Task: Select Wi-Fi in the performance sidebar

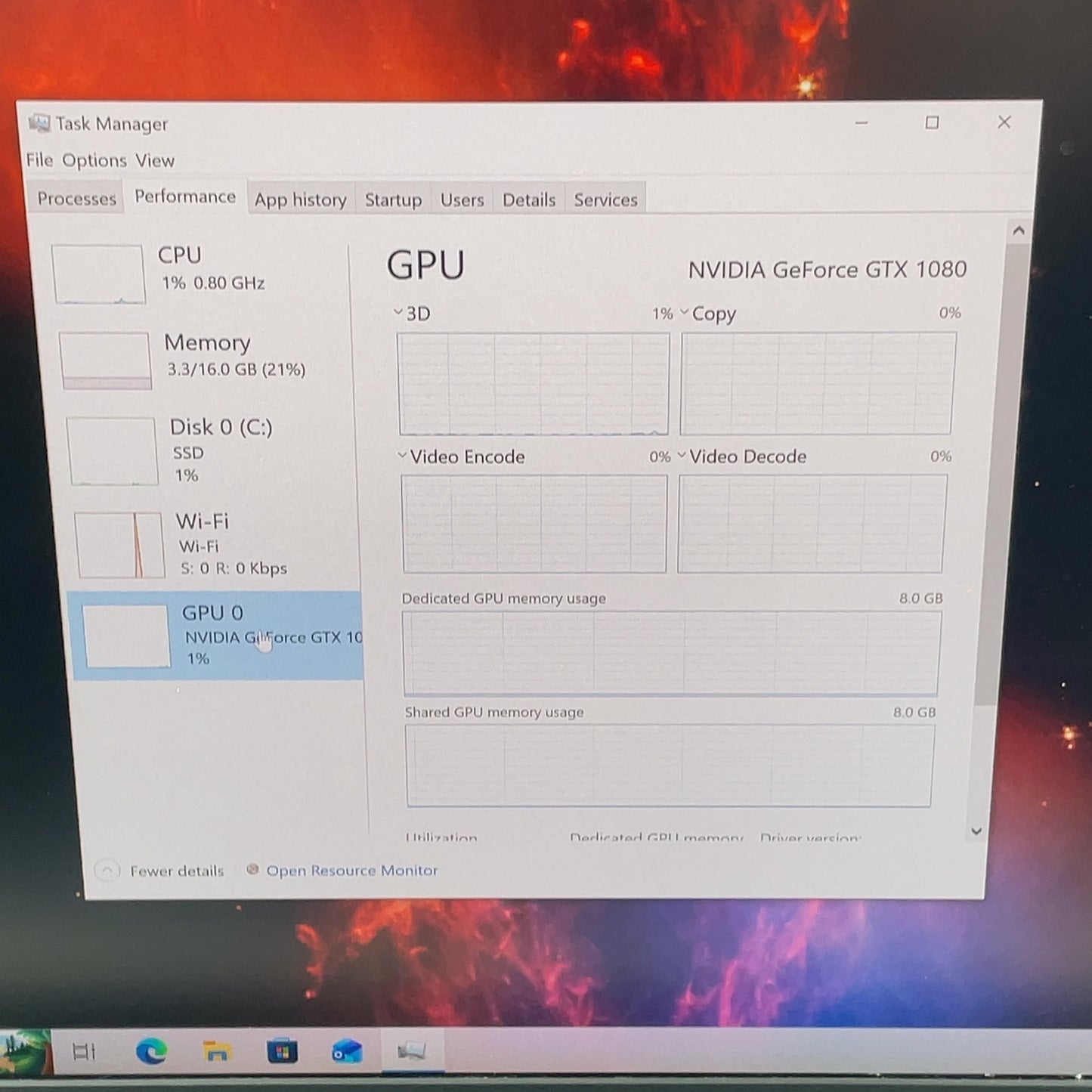Action: click(213, 544)
